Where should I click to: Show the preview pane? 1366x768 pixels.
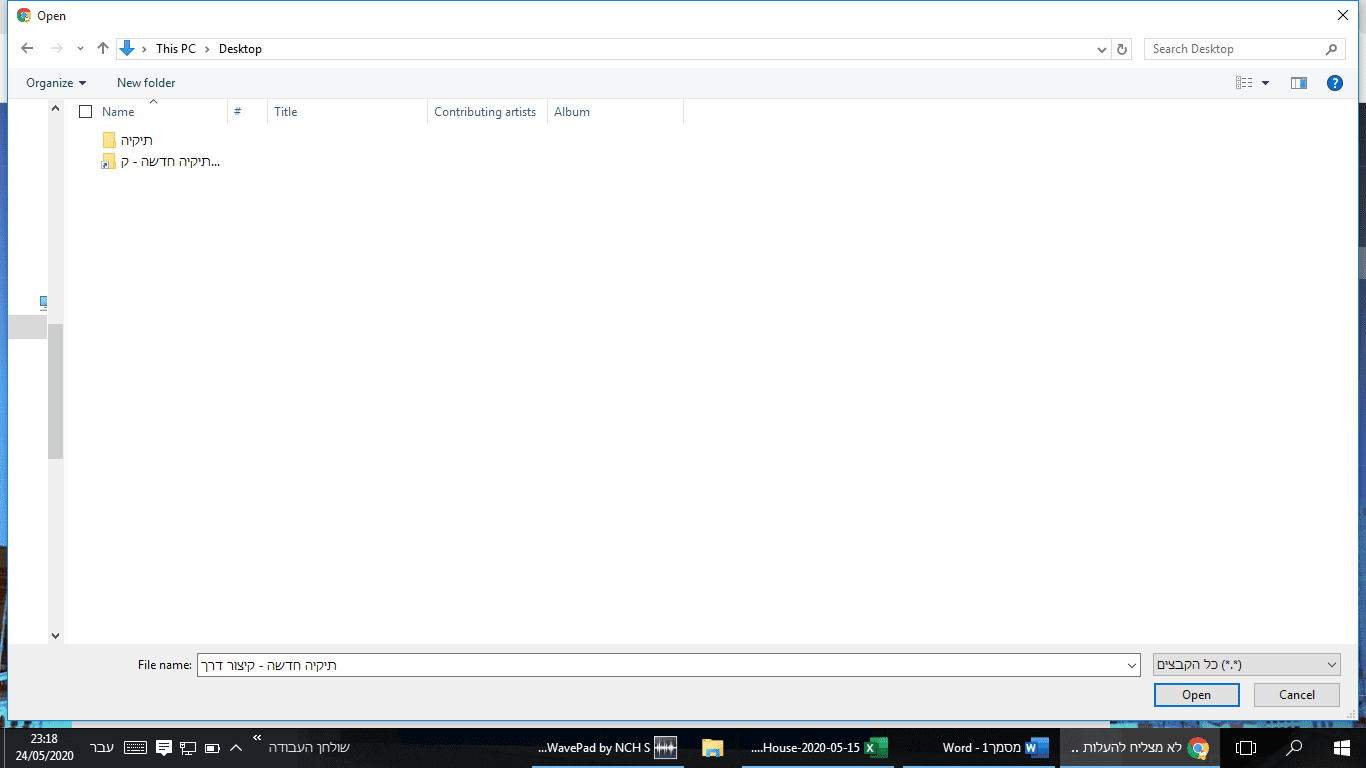(x=1299, y=83)
